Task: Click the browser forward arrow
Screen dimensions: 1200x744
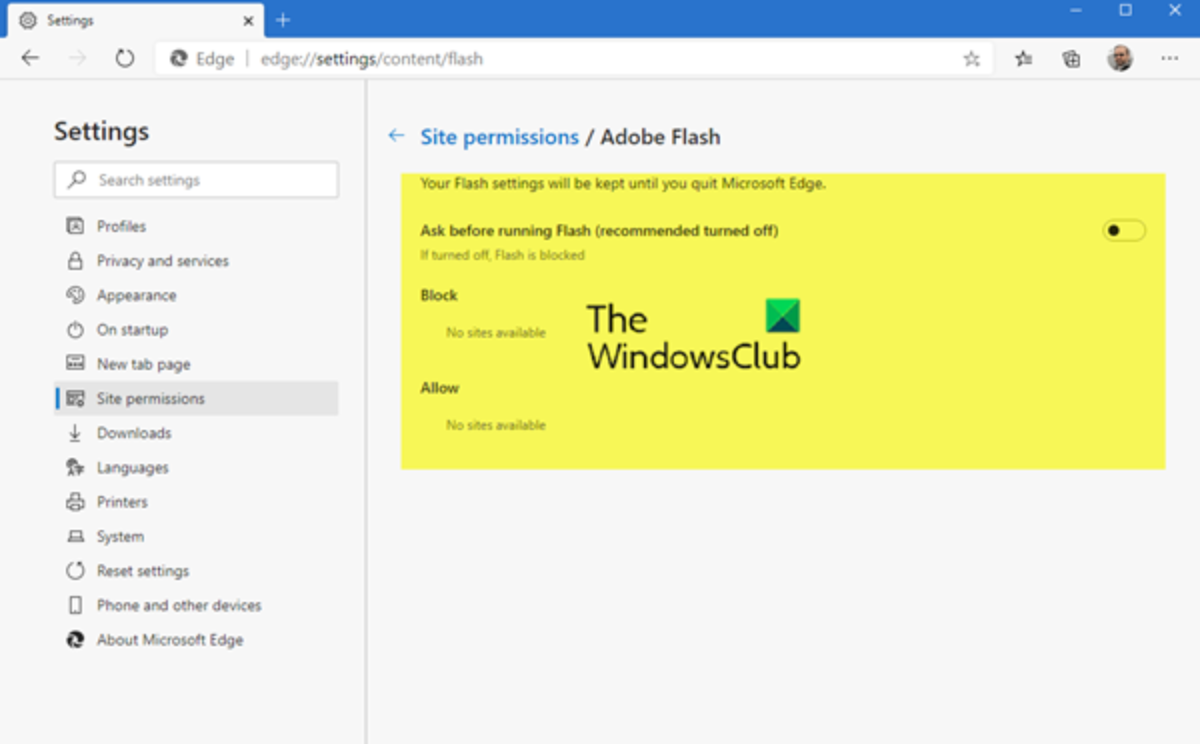Action: (77, 59)
